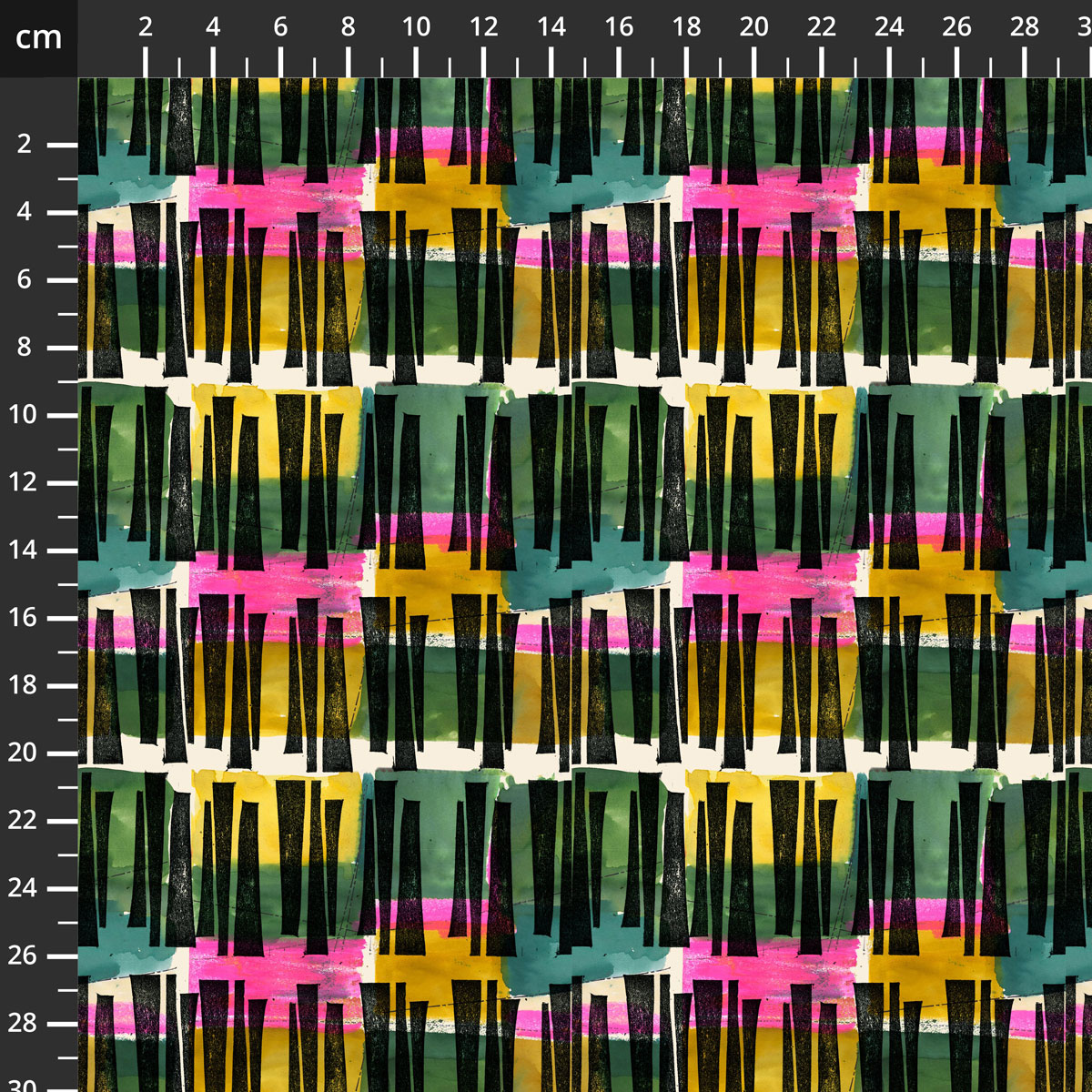Click the 24 mark on the left ruler
Screen dimensions: 1092x1092
[25, 888]
